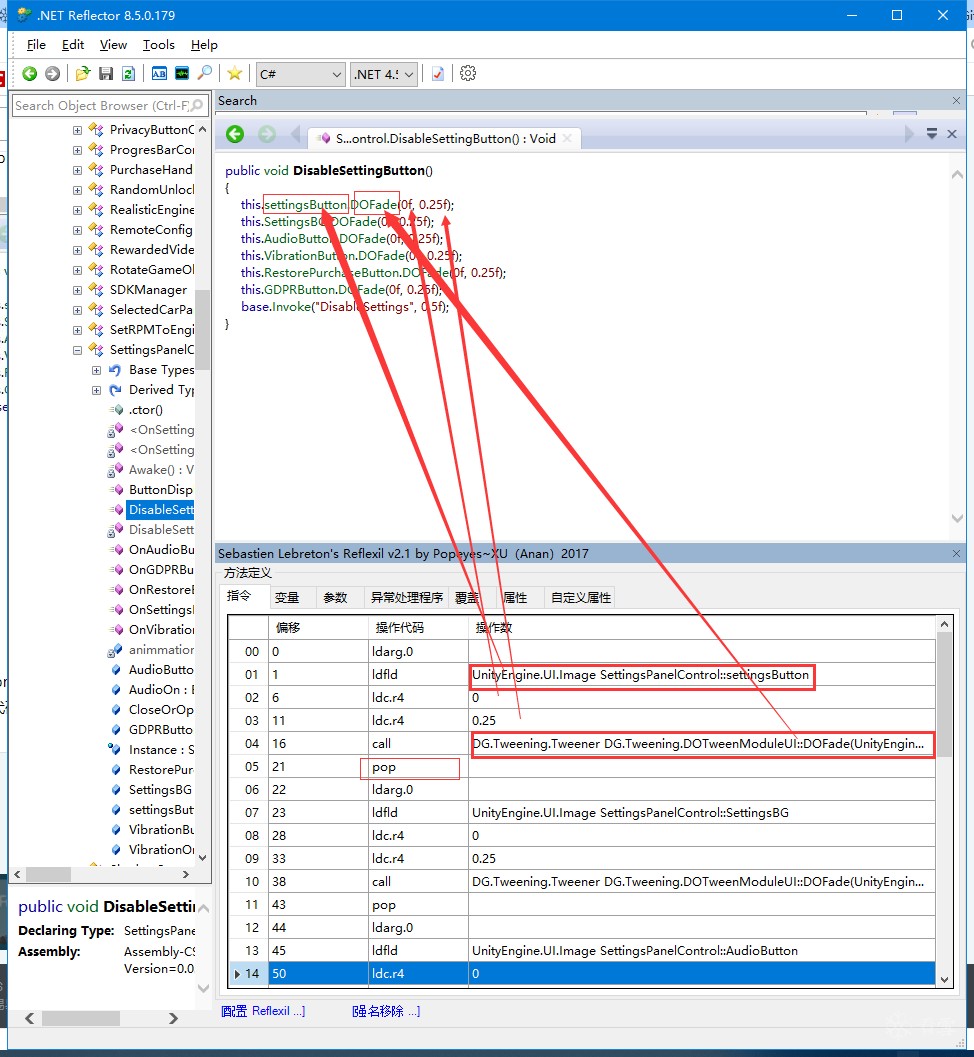Click the magnifying glass search toolbar icon
974x1057 pixels.
(205, 73)
